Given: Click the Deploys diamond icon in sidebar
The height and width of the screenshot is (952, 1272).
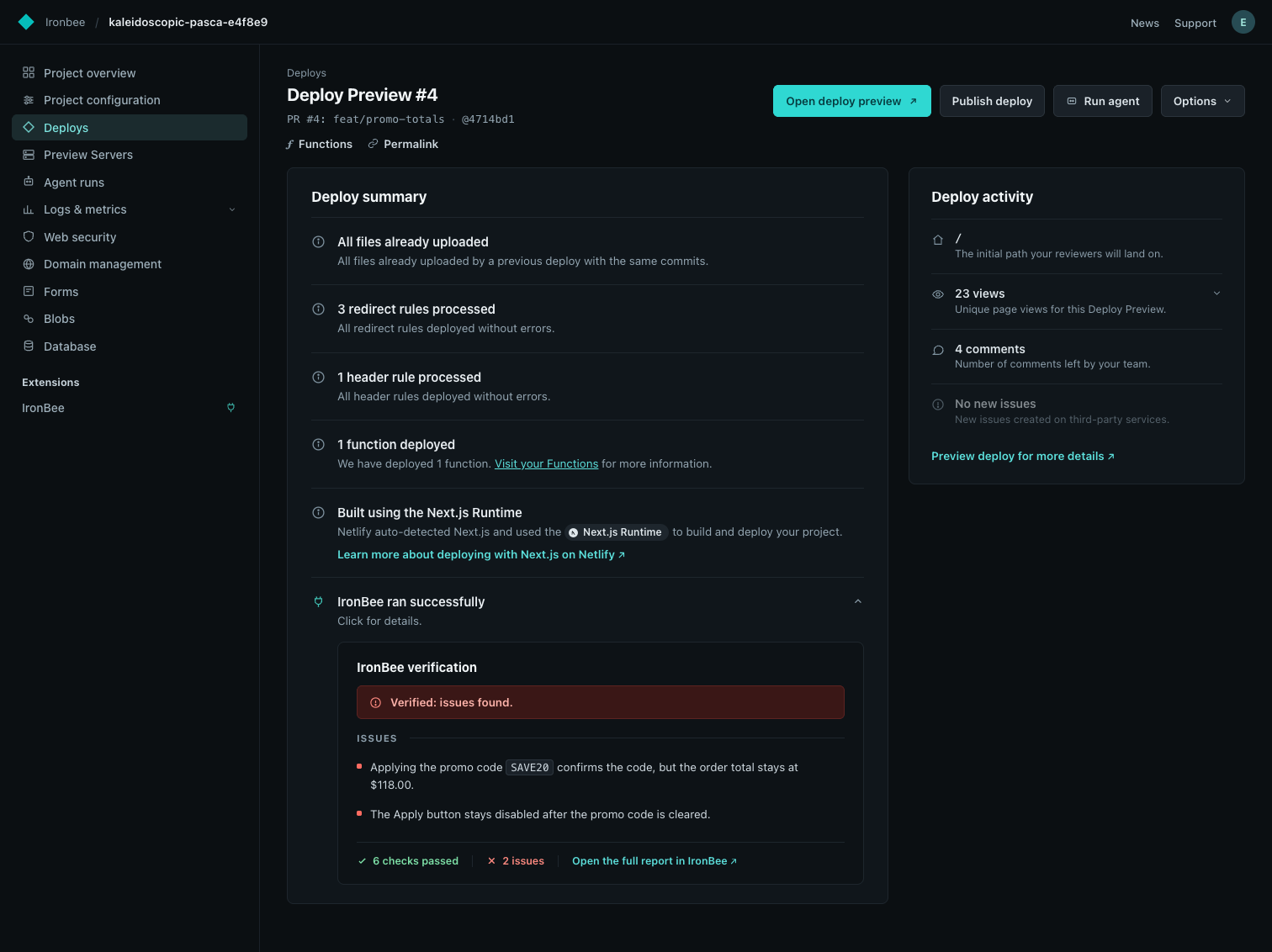Looking at the screenshot, I should [x=29, y=127].
